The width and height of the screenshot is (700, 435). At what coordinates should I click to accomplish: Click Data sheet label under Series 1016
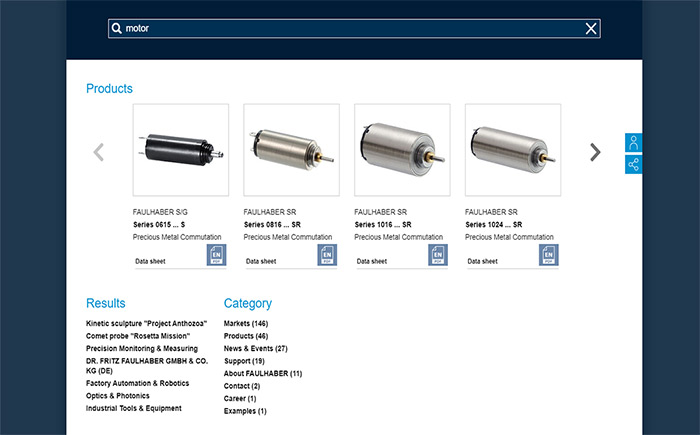coord(372,261)
